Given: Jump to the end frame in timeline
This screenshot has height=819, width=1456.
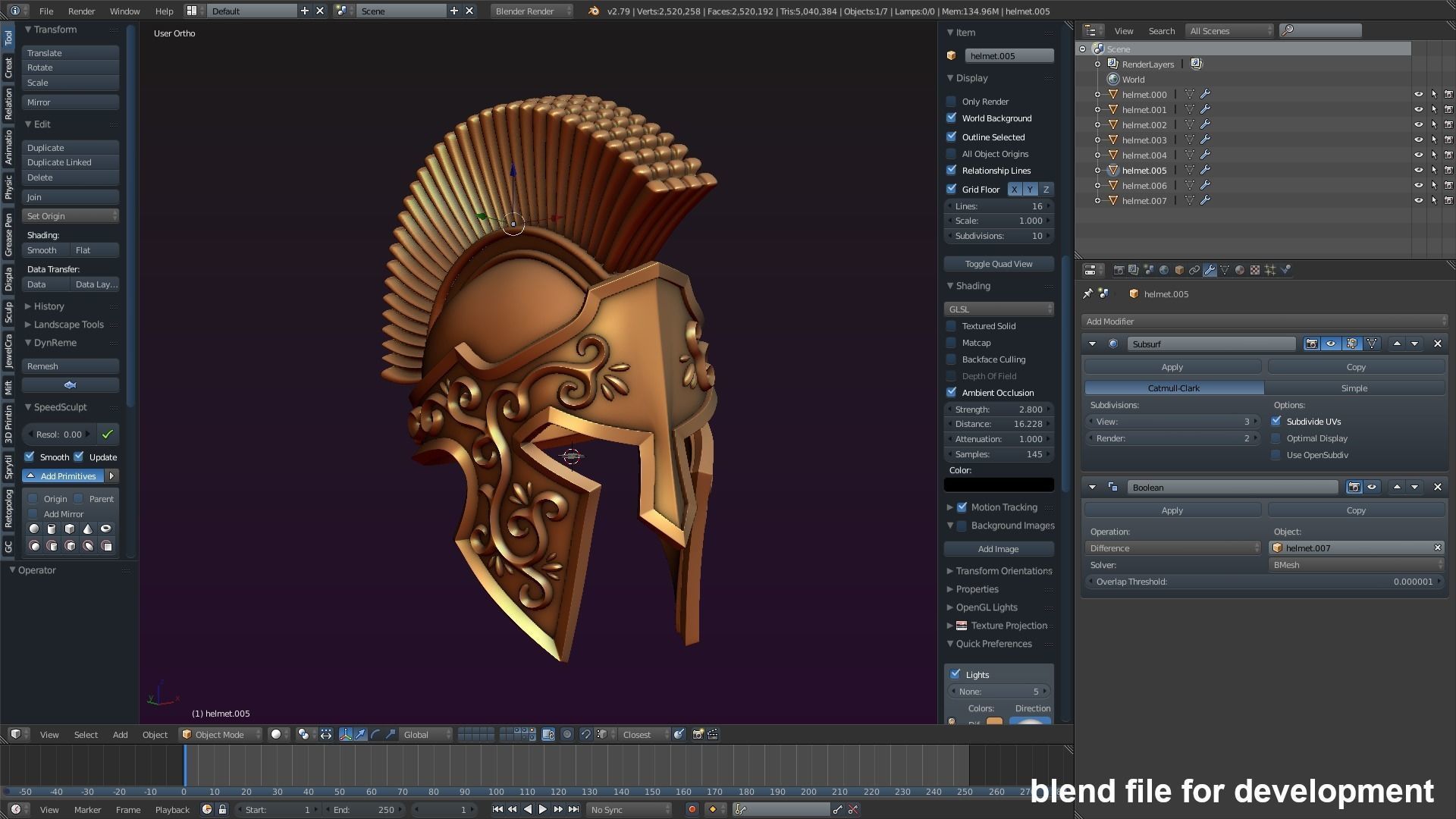Looking at the screenshot, I should [x=574, y=809].
